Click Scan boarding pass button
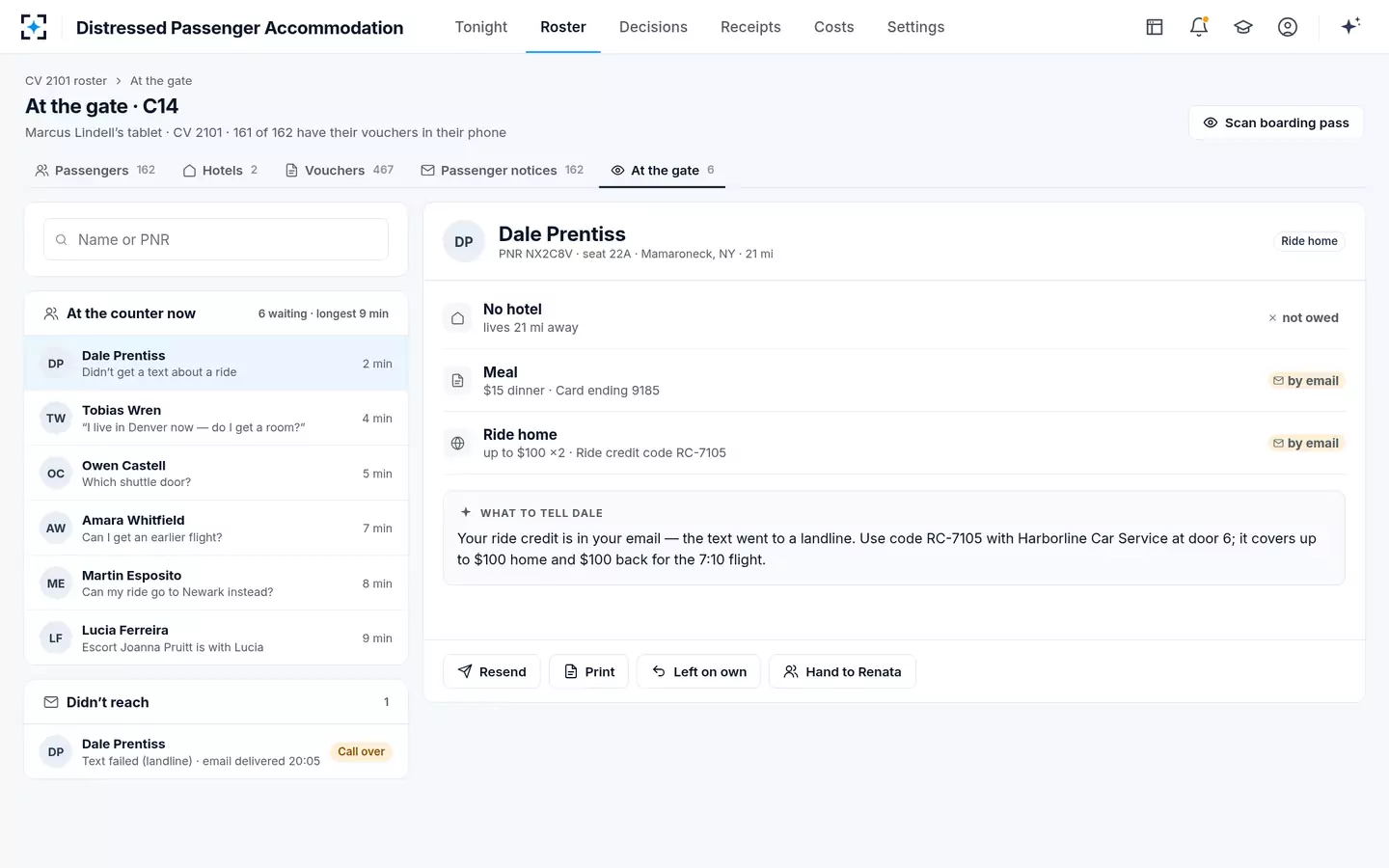The width and height of the screenshot is (1389, 868). pyautogui.click(x=1275, y=122)
